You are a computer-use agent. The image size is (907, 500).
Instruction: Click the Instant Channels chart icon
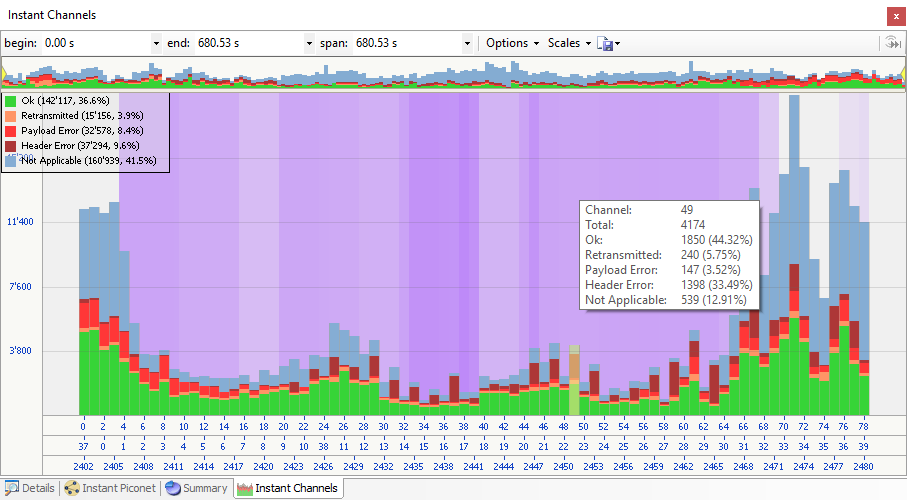(x=244, y=488)
